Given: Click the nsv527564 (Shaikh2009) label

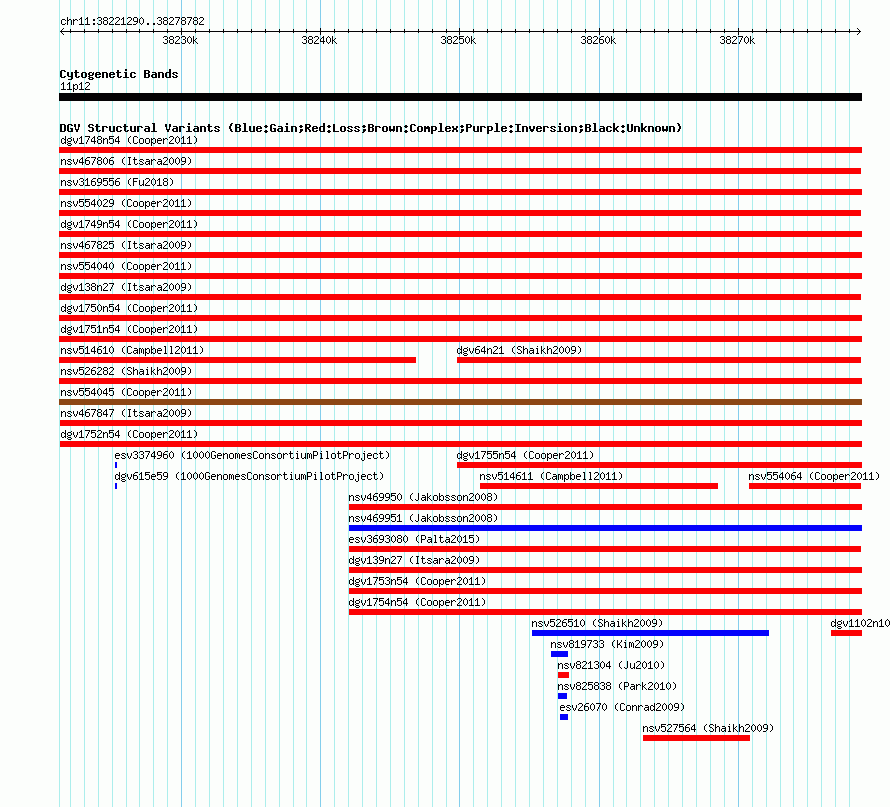Looking at the screenshot, I should tap(708, 728).
